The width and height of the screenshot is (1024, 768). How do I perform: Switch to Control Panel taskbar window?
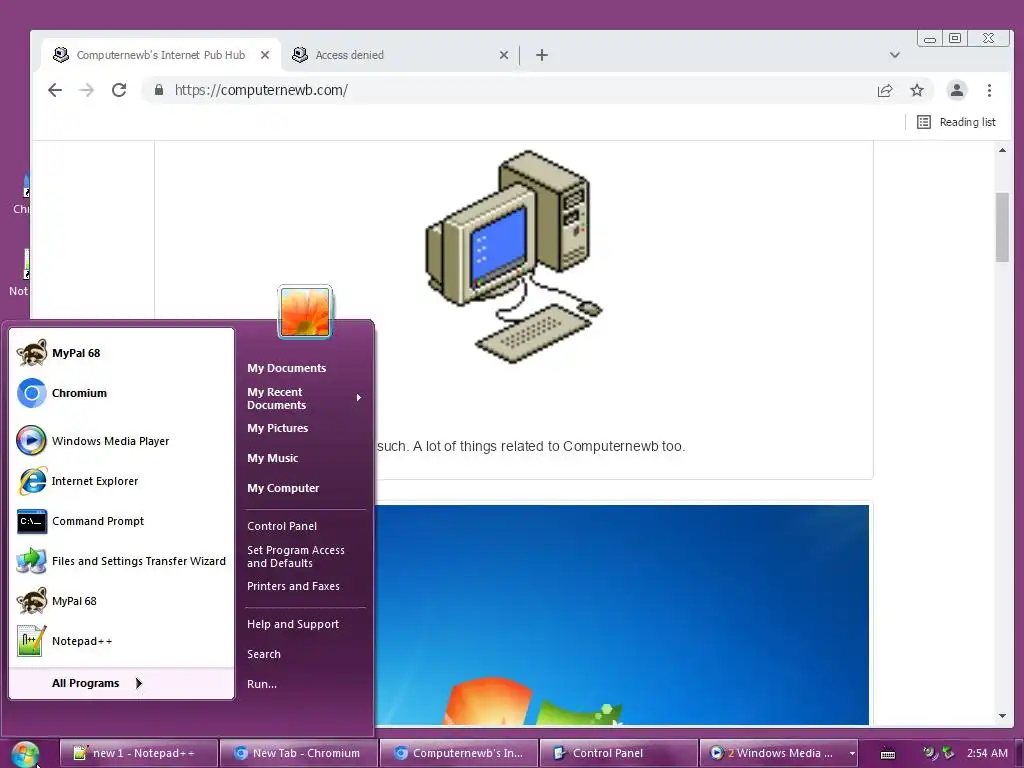point(618,753)
